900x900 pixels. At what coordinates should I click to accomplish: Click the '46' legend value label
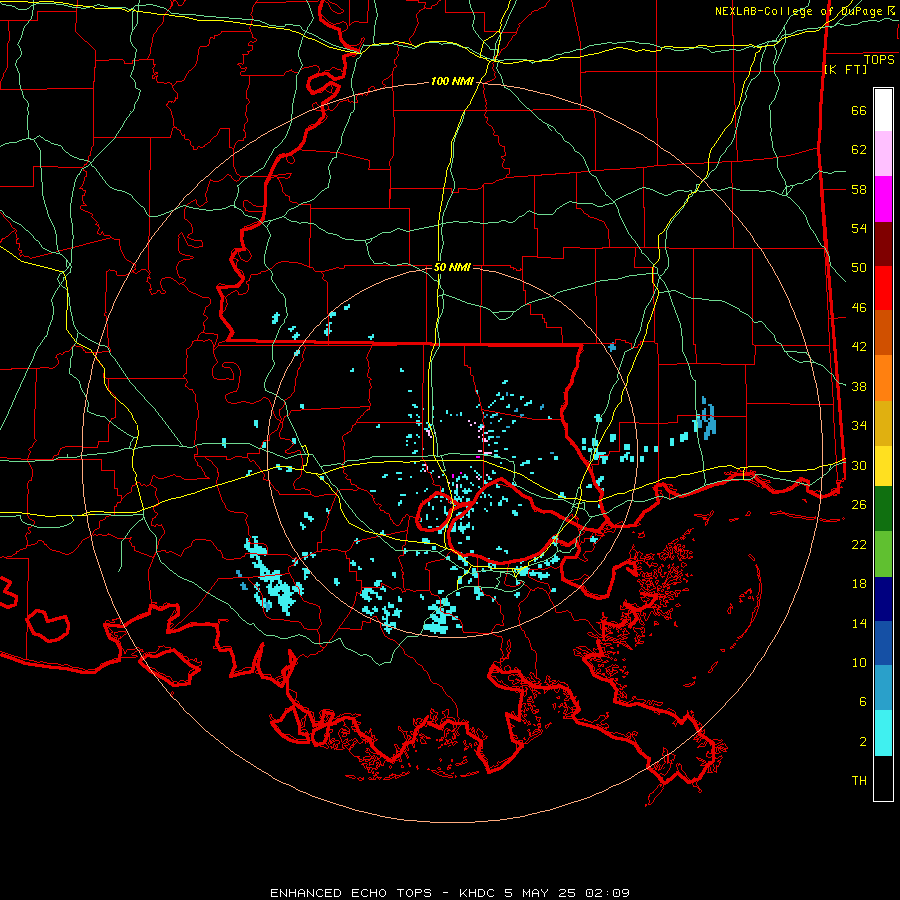(859, 308)
